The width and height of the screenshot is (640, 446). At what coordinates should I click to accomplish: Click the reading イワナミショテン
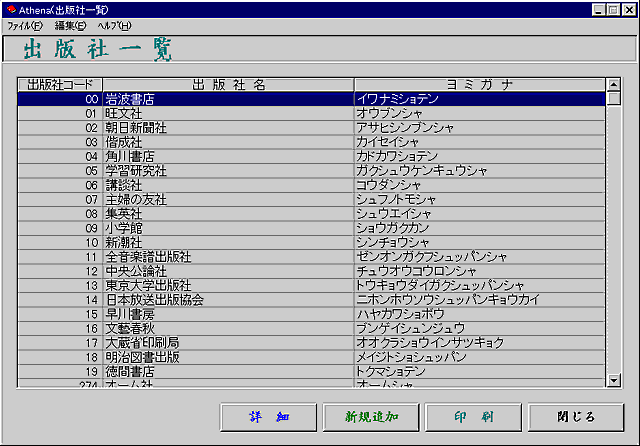(x=398, y=99)
